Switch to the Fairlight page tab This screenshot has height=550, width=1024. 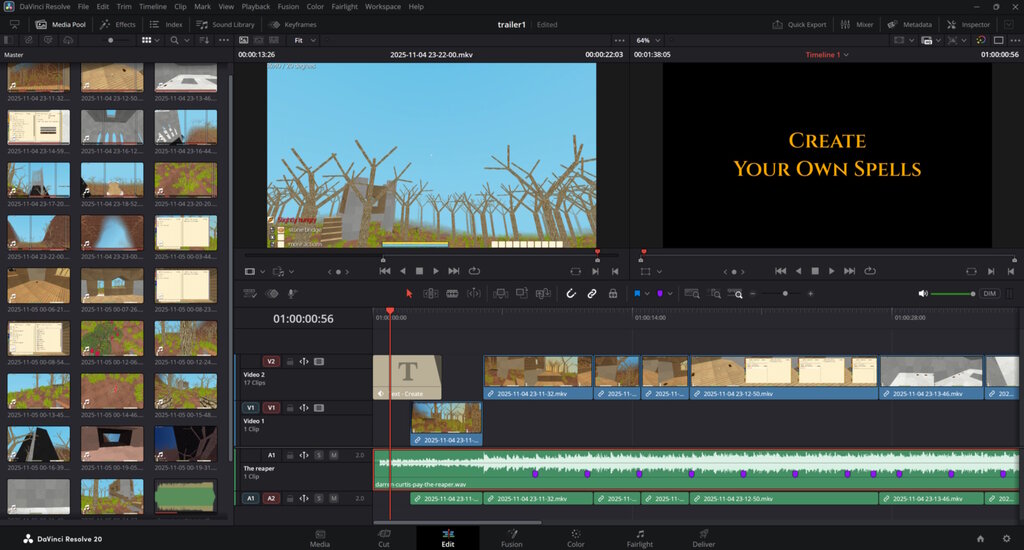pyautogui.click(x=639, y=538)
